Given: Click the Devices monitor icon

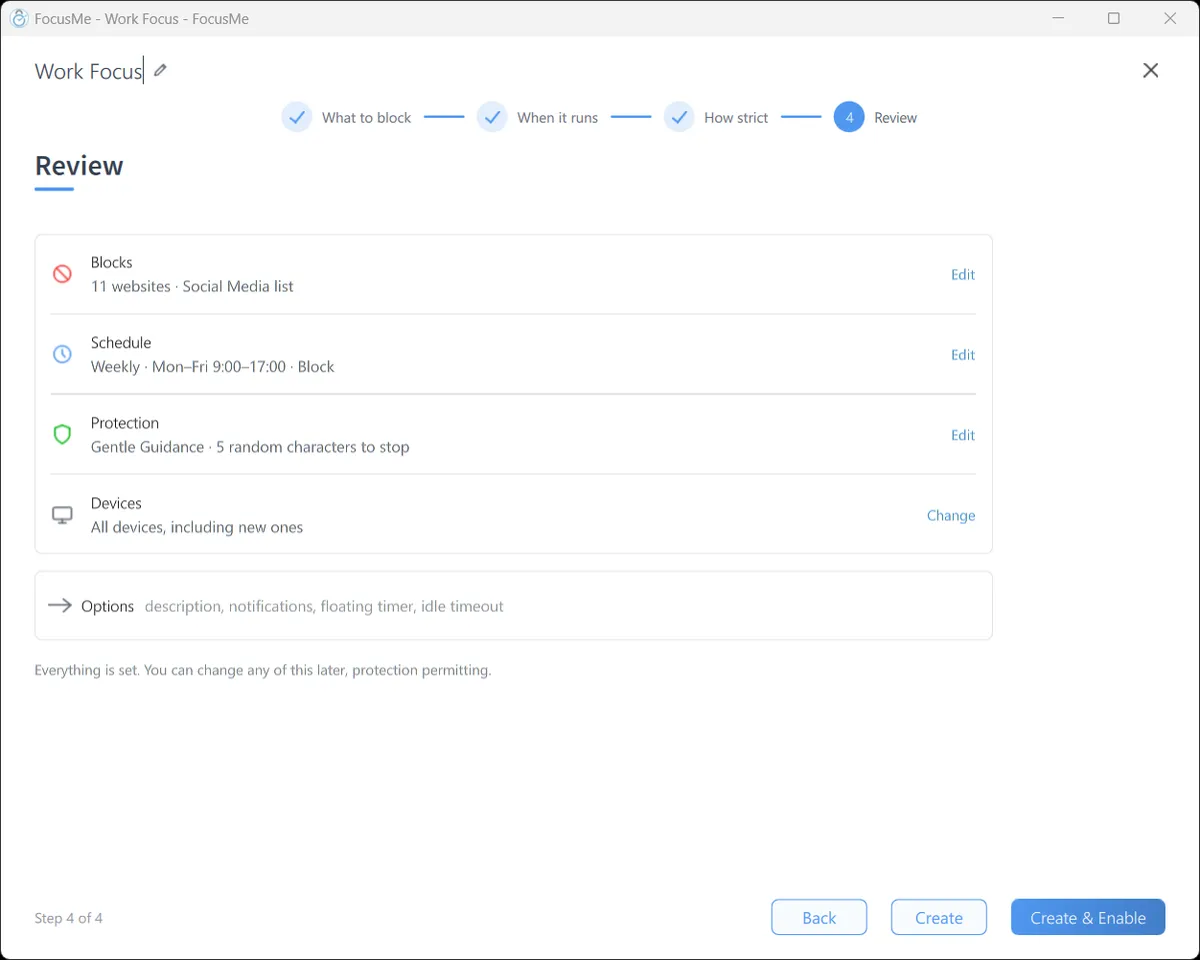Looking at the screenshot, I should pos(62,515).
